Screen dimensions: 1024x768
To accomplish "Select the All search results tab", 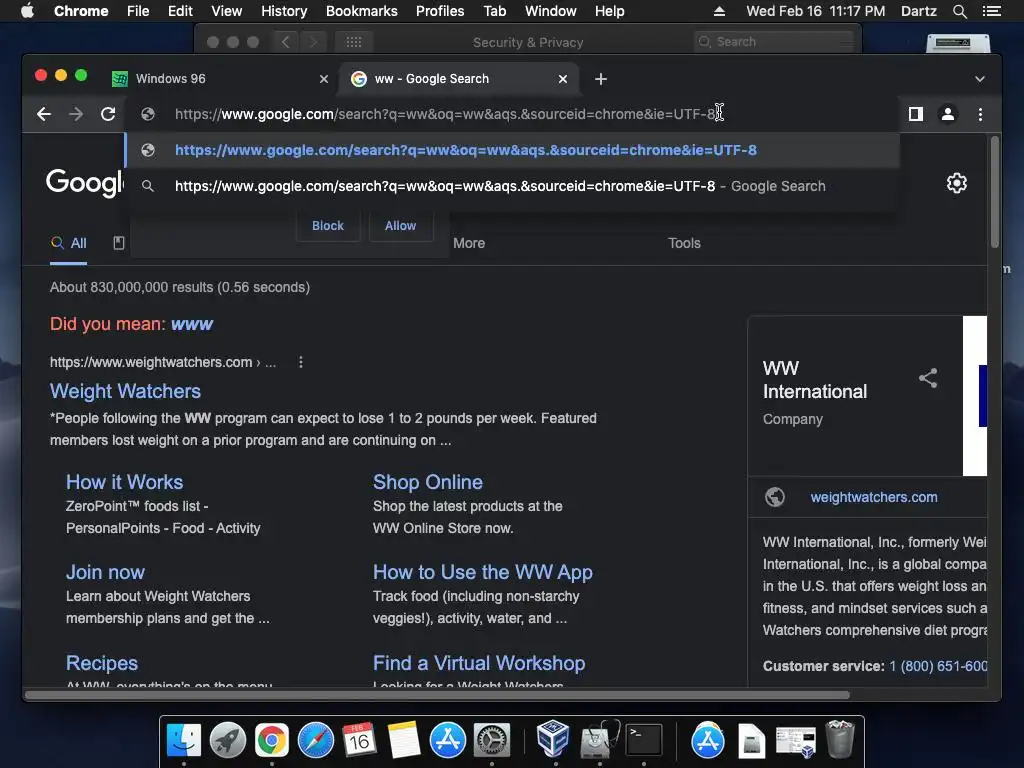I will [x=69, y=244].
